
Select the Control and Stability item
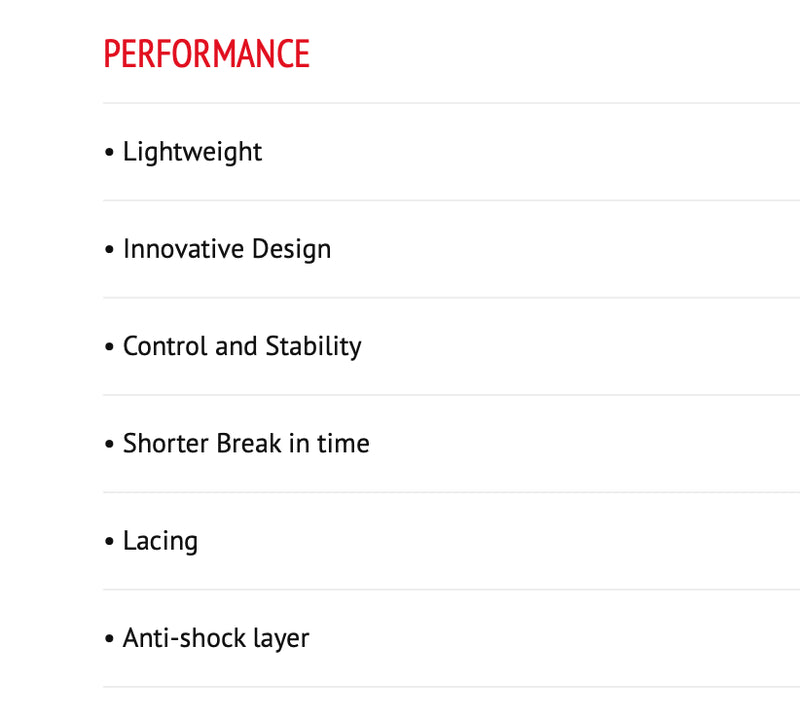coord(242,346)
